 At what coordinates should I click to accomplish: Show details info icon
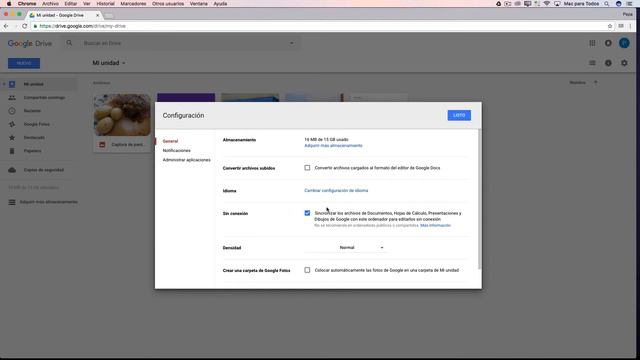(608, 63)
